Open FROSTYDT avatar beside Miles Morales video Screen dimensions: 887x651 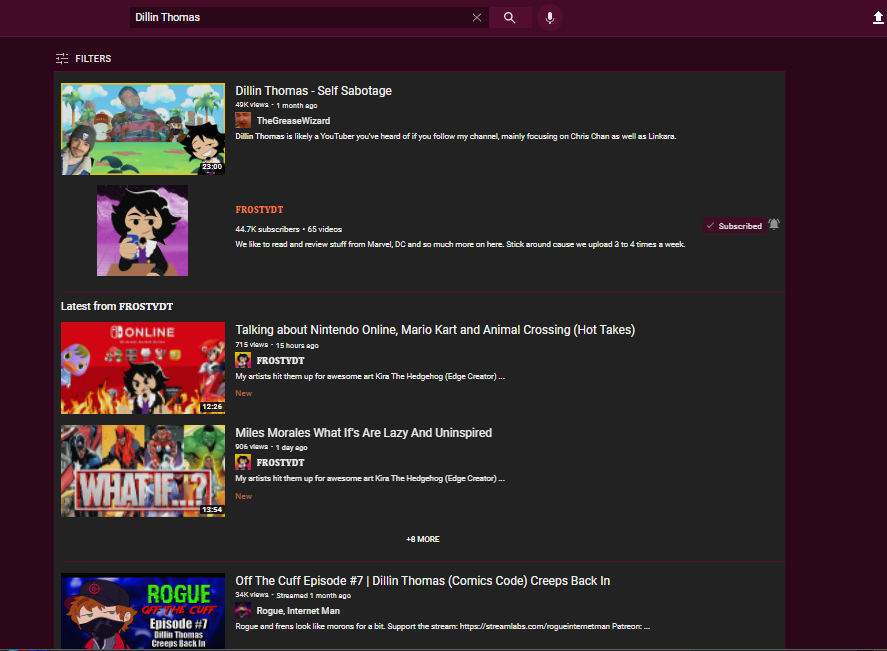click(243, 462)
